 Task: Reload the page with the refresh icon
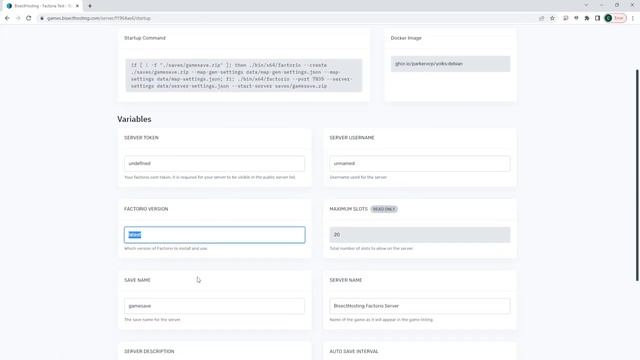point(29,18)
